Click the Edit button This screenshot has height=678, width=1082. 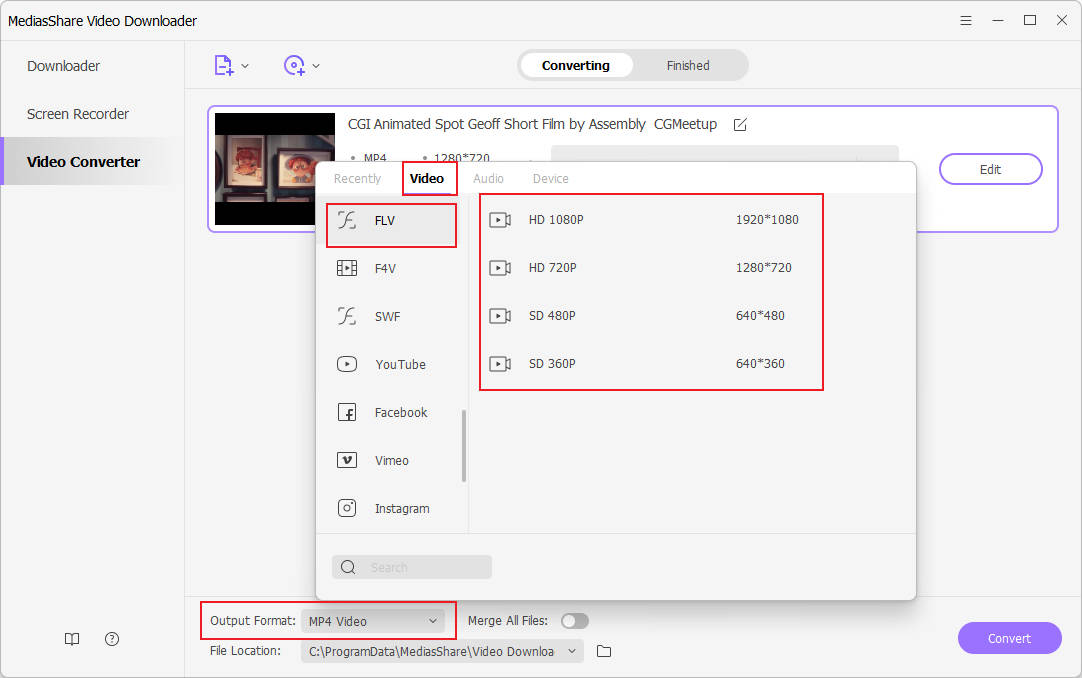[990, 169]
